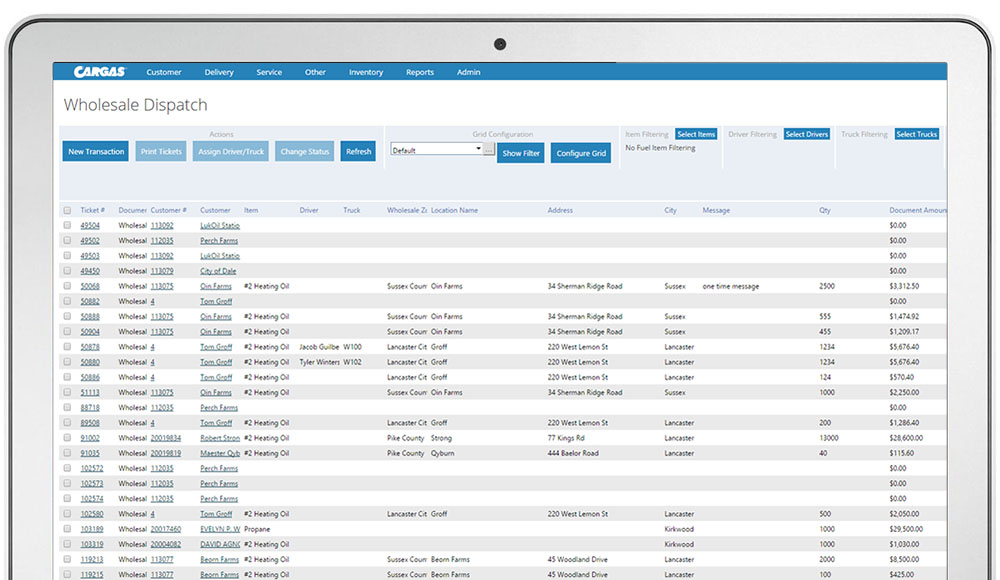The height and width of the screenshot is (580, 1000).
Task: Click the Configure Grid button
Action: coord(581,153)
